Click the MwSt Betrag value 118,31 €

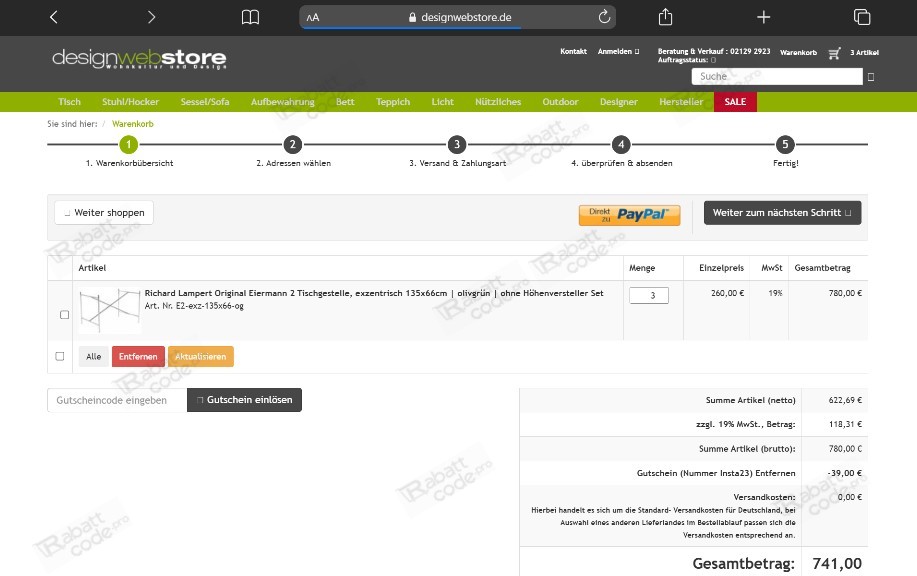(x=845, y=424)
